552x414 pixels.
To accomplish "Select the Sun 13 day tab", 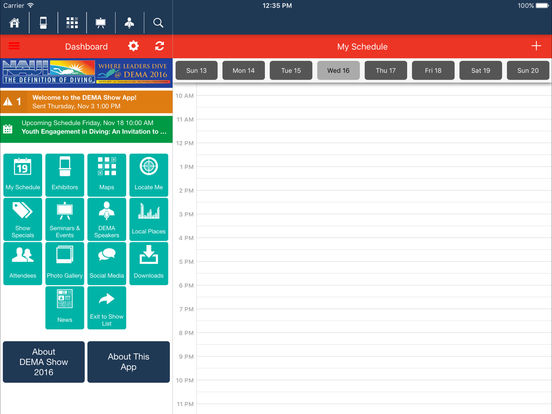I will click(196, 70).
